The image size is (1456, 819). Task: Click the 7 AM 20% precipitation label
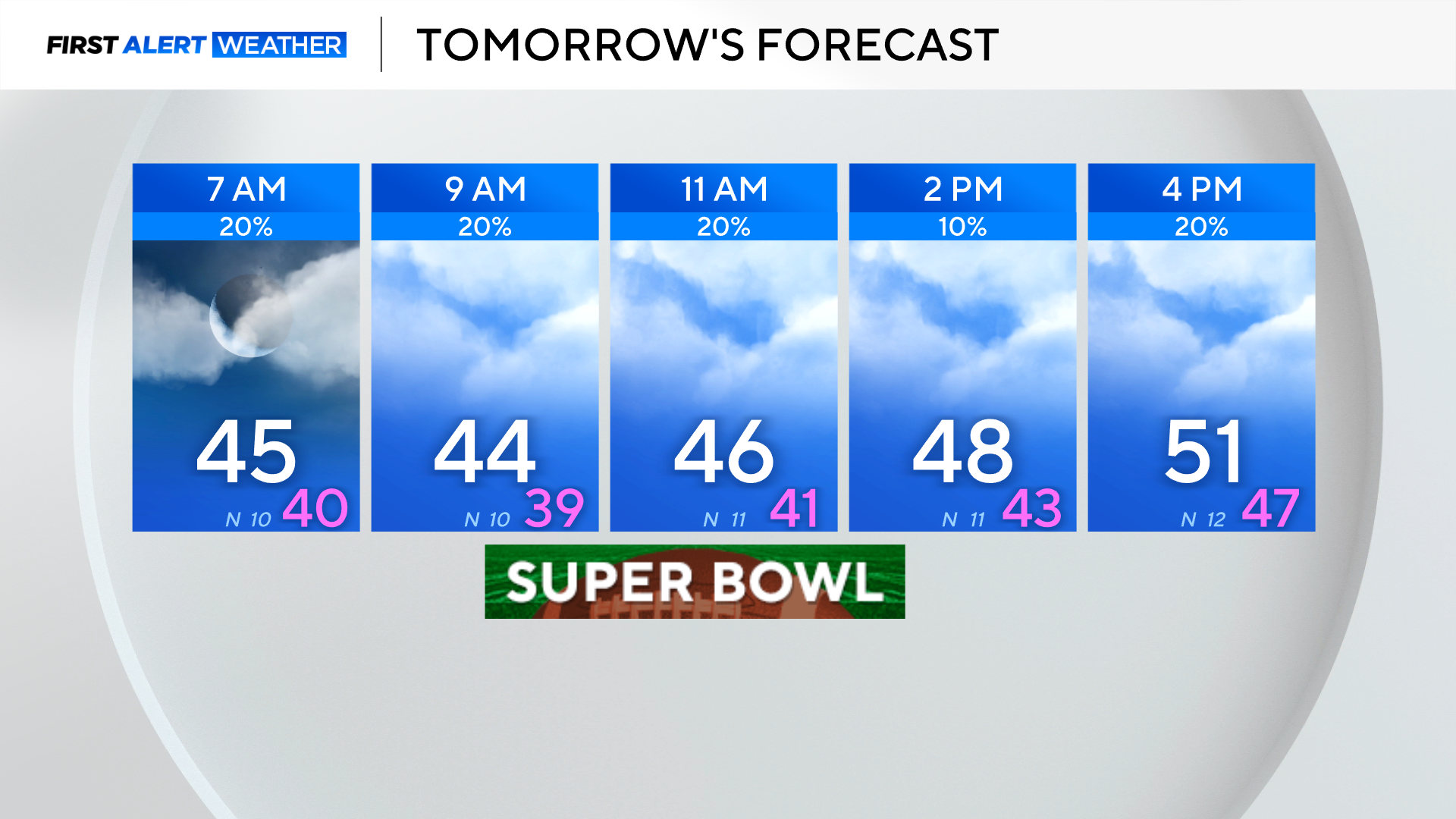(x=246, y=227)
